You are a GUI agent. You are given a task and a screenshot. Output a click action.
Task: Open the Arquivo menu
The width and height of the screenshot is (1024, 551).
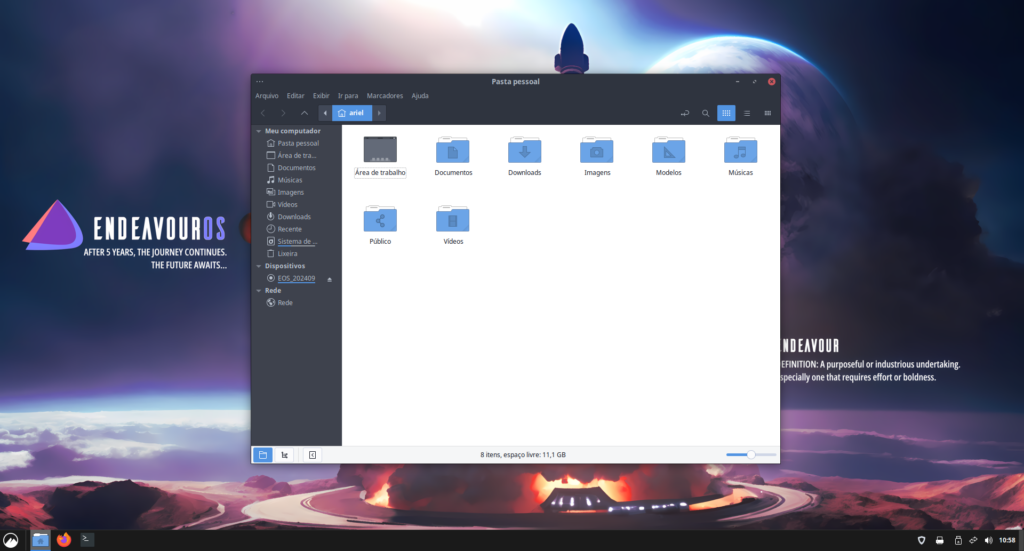coord(266,95)
